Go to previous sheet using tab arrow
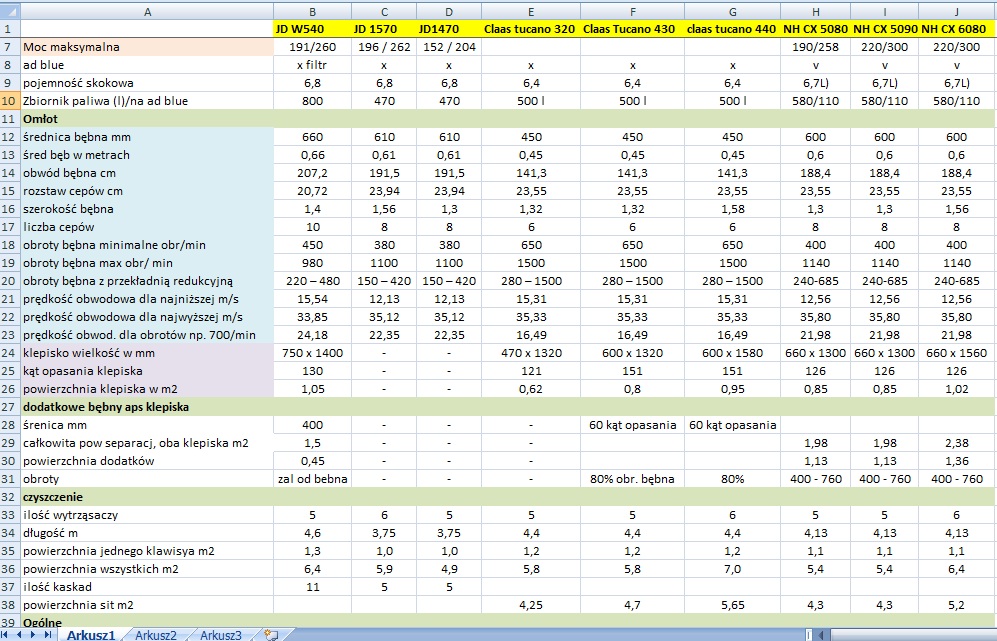Image resolution: width=997 pixels, height=641 pixels. (x=20, y=635)
